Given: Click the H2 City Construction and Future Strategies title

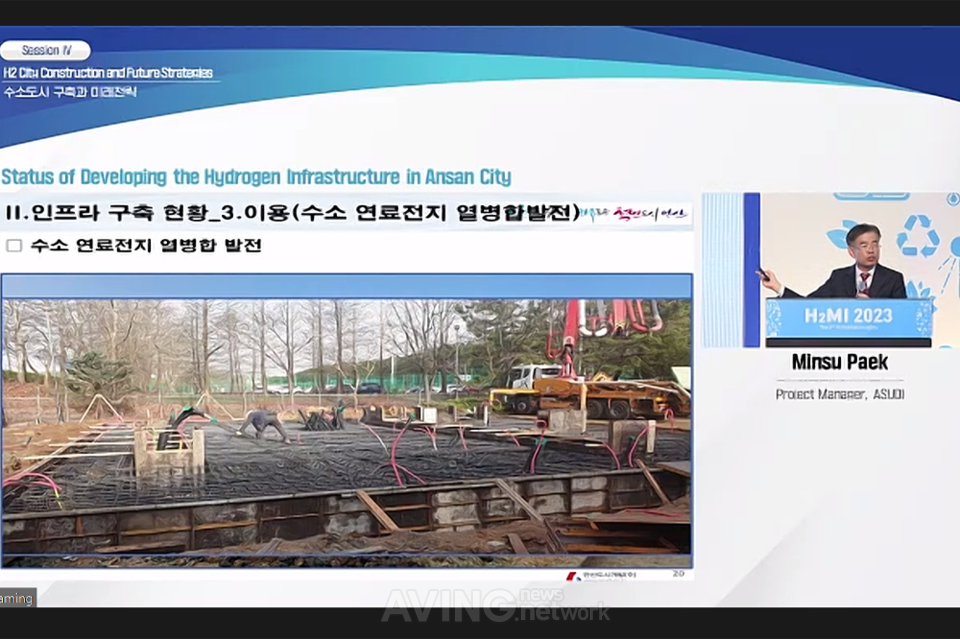Looking at the screenshot, I should coord(107,73).
